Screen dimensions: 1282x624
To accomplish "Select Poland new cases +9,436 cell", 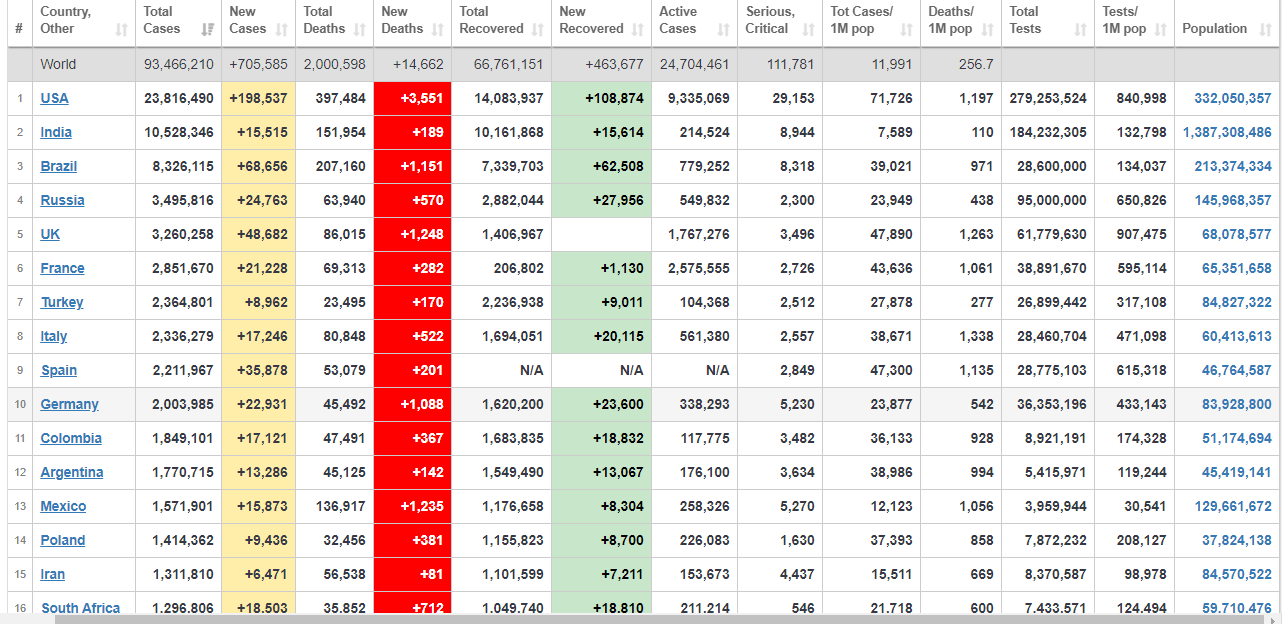I will pos(259,540).
